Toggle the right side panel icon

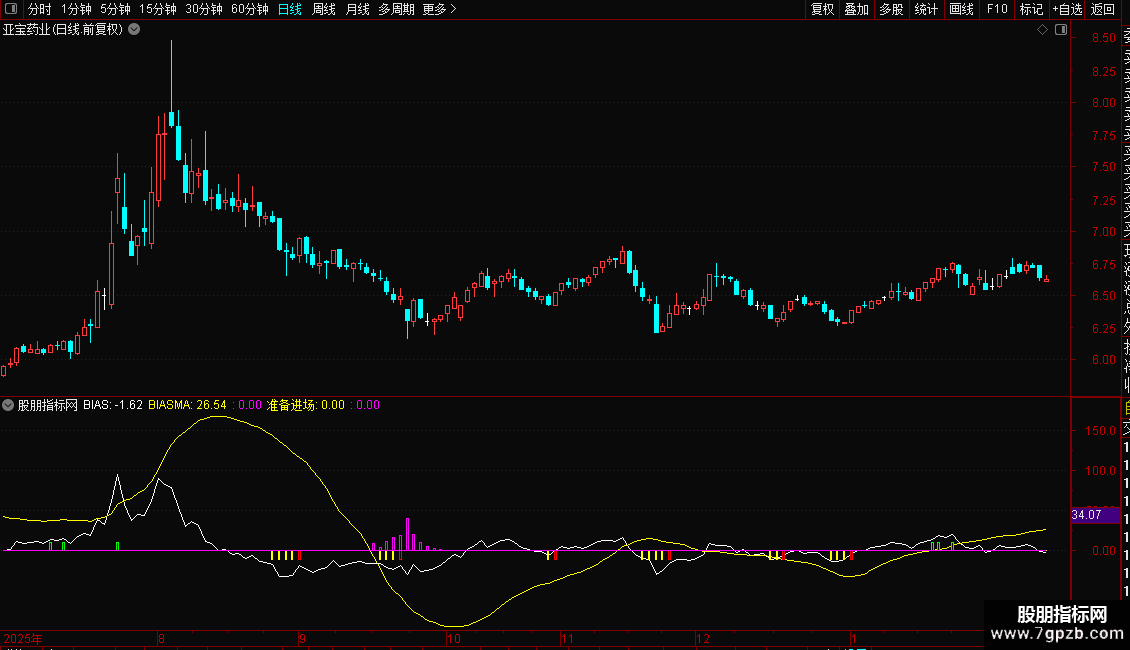tap(1061, 30)
